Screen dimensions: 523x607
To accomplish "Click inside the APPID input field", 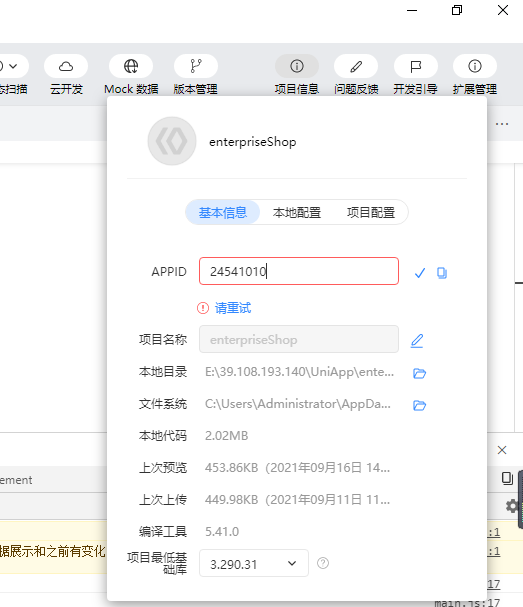I will (x=299, y=271).
